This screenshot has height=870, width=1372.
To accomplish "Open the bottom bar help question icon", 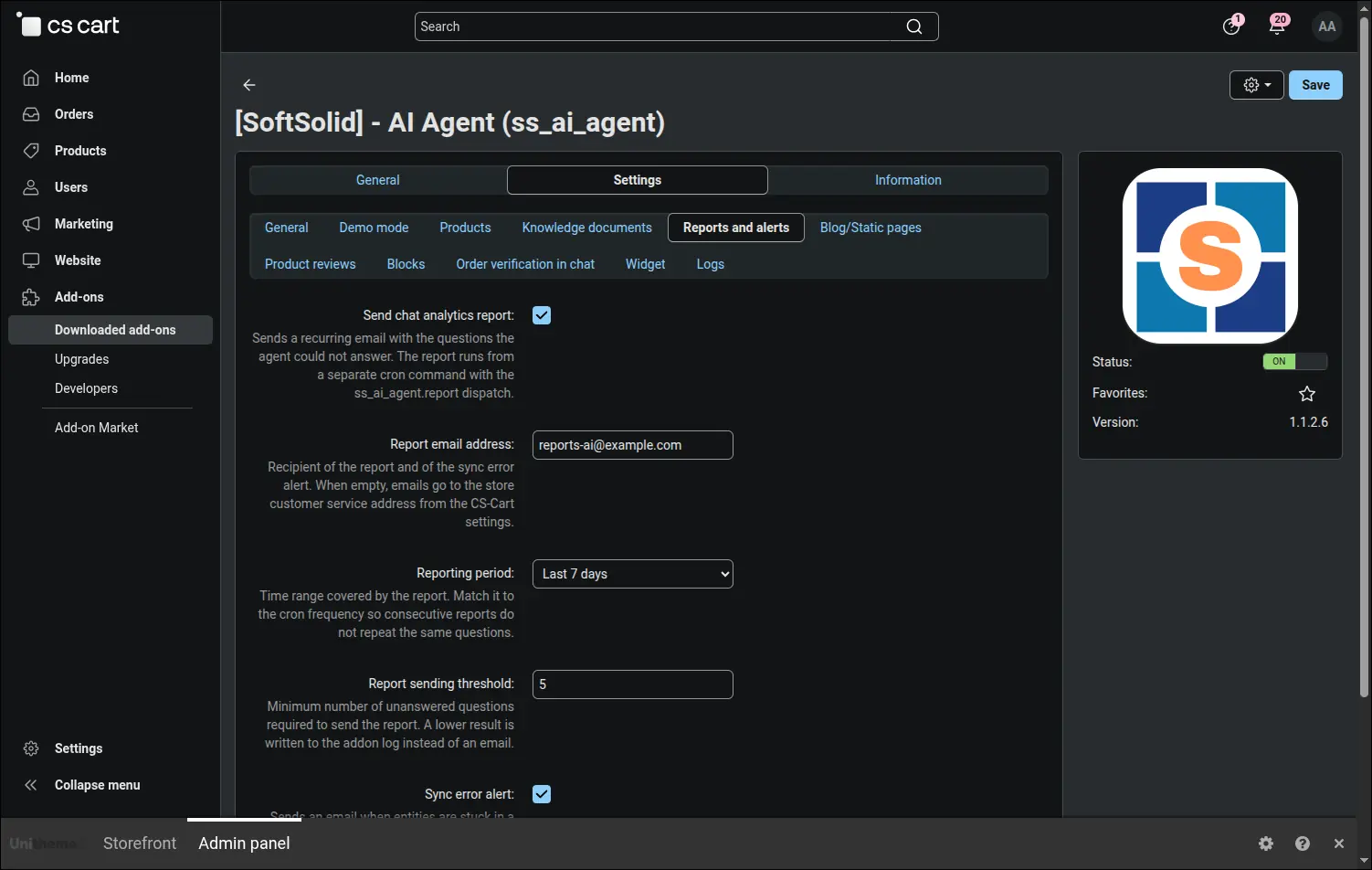I will pyautogui.click(x=1303, y=843).
